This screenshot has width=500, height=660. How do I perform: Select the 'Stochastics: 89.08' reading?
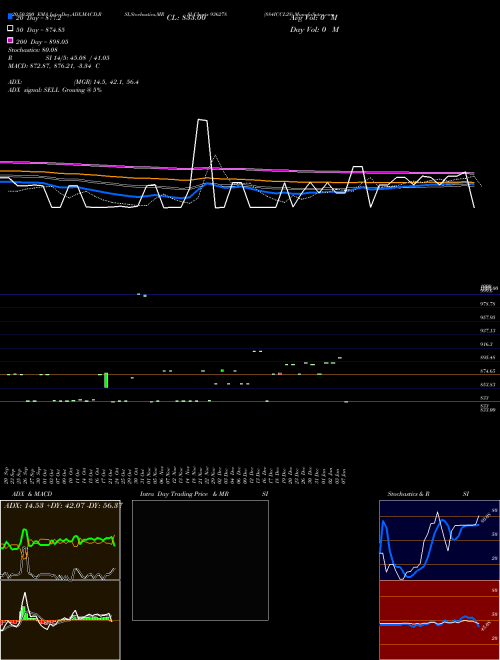tap(32, 50)
